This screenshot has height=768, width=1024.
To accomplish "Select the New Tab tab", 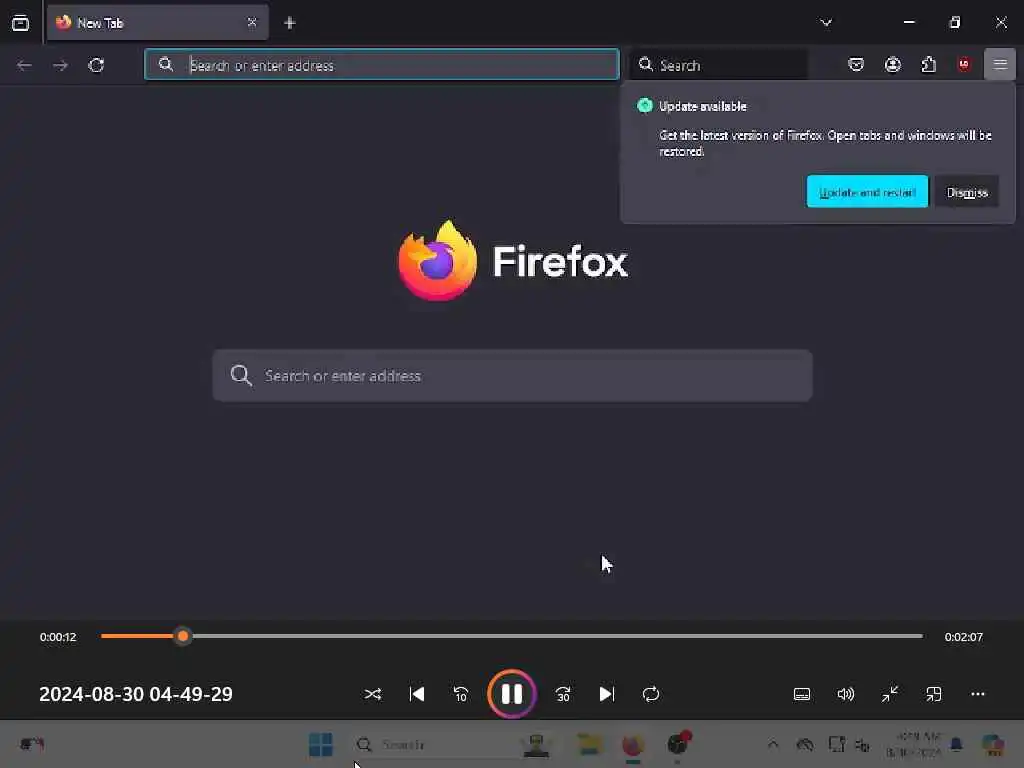I will point(157,23).
